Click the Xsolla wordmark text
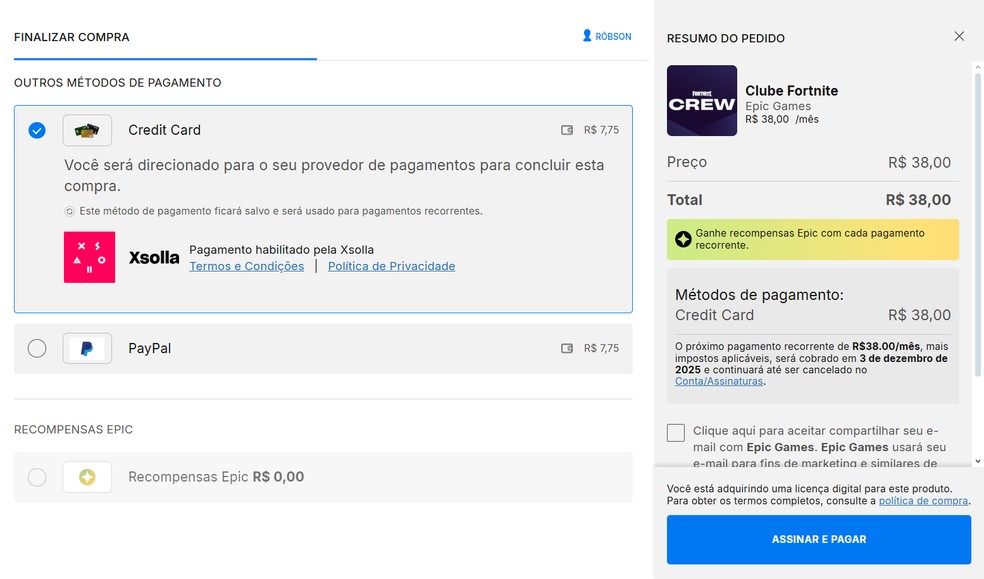 [154, 258]
